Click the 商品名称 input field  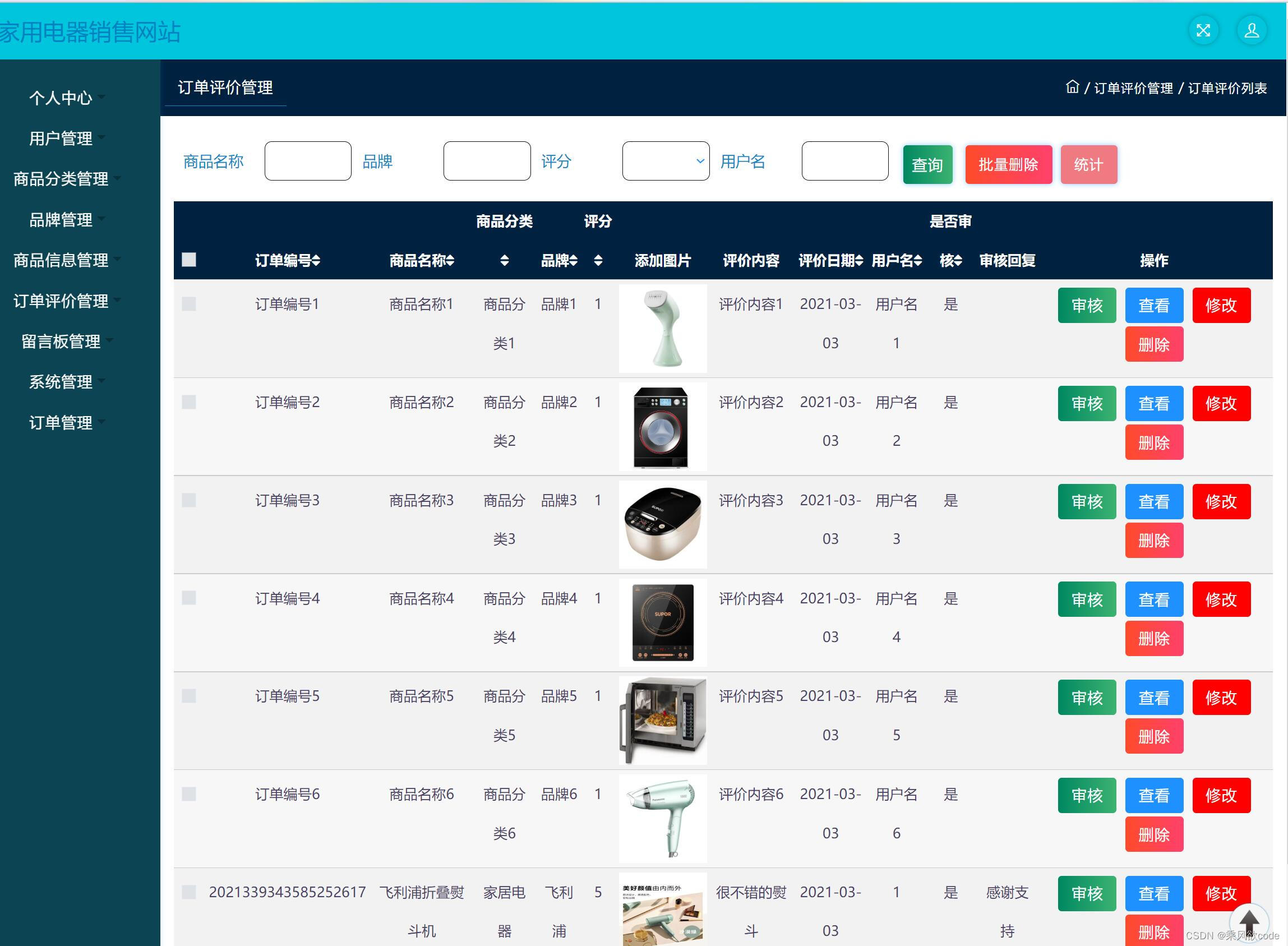coord(307,161)
